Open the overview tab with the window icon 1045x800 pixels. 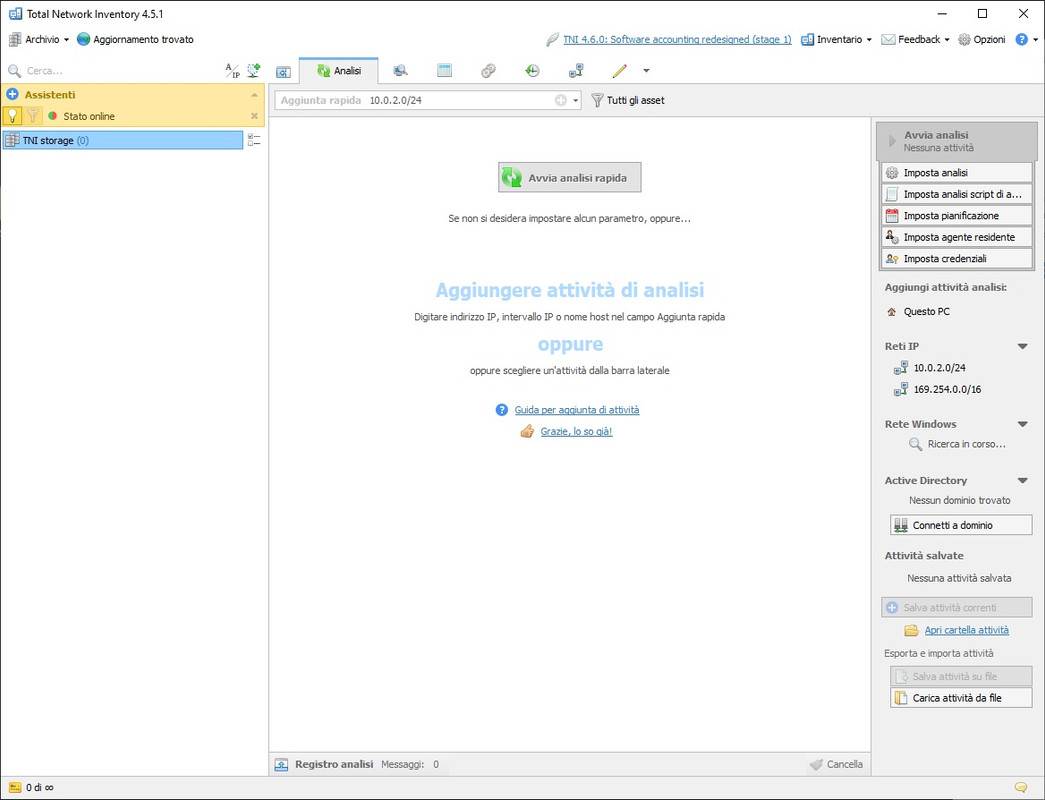[x=283, y=71]
